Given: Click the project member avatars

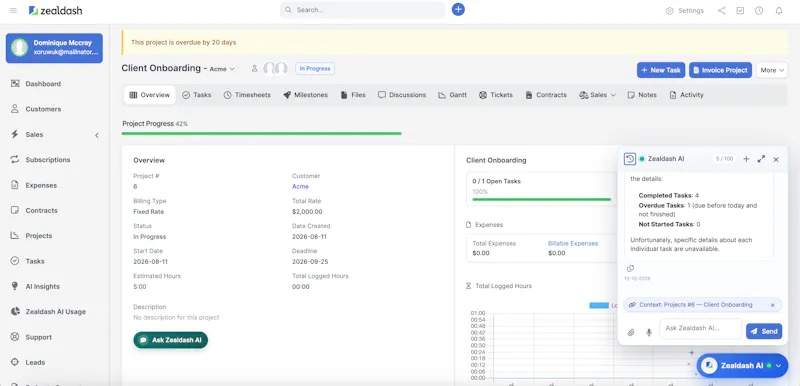Looking at the screenshot, I should [x=276, y=68].
